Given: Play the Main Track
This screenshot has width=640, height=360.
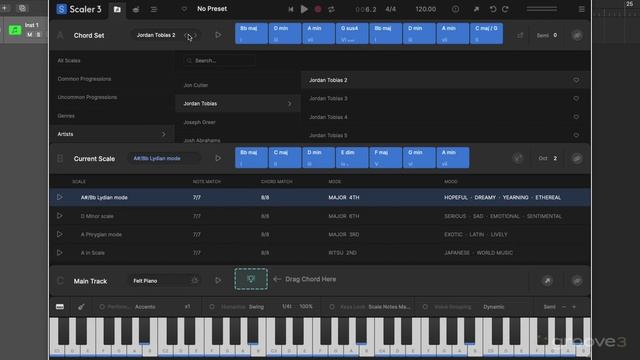Looking at the screenshot, I should [x=218, y=281].
